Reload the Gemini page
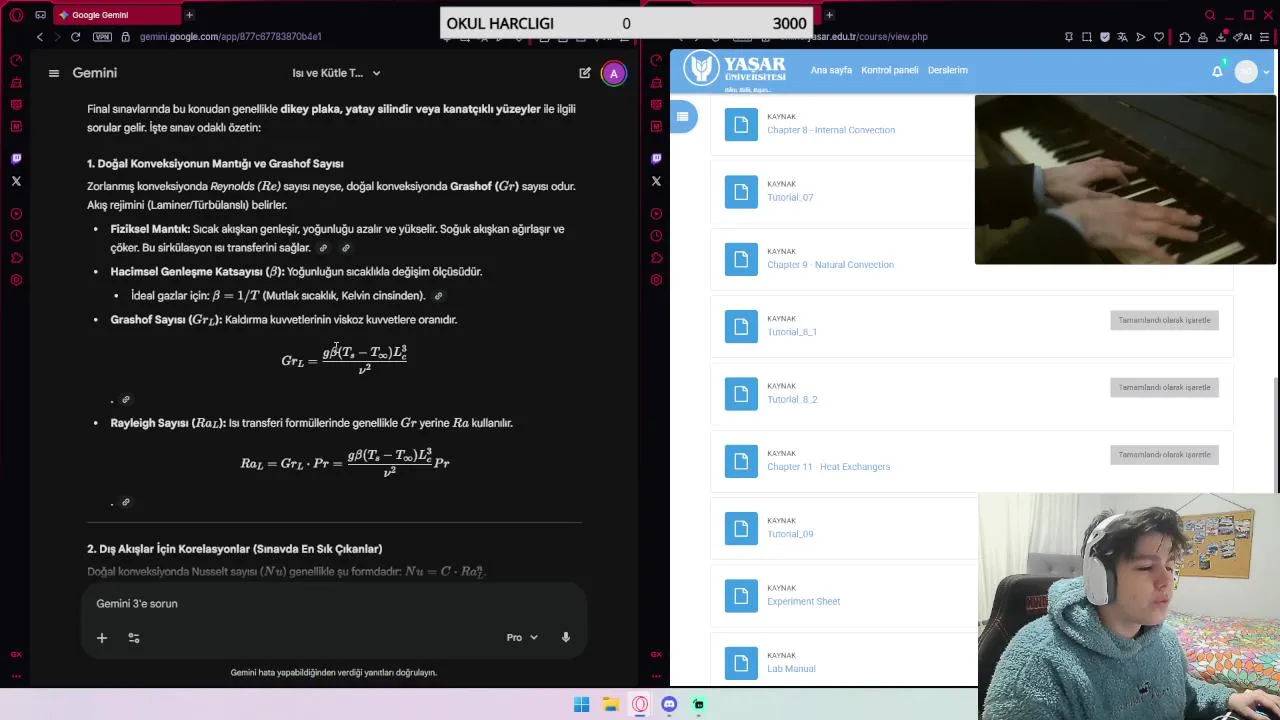The image size is (1280, 720). click(75, 37)
